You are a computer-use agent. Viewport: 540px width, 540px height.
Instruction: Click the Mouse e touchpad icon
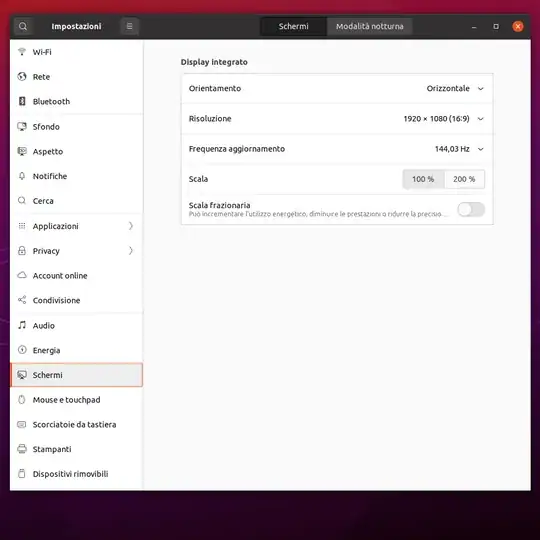22,399
